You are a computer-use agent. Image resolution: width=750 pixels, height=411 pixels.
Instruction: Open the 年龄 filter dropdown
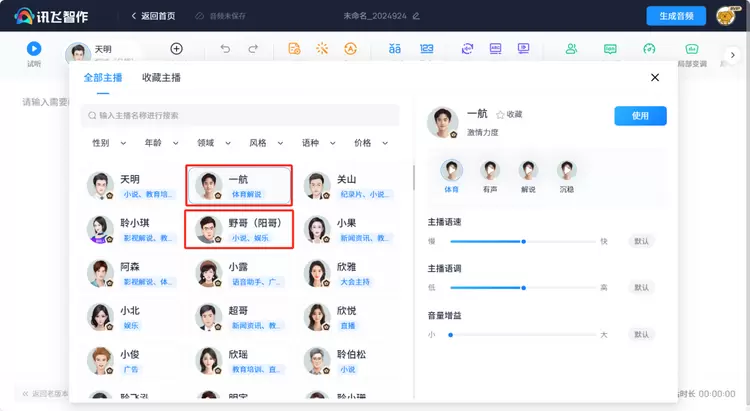click(157, 143)
